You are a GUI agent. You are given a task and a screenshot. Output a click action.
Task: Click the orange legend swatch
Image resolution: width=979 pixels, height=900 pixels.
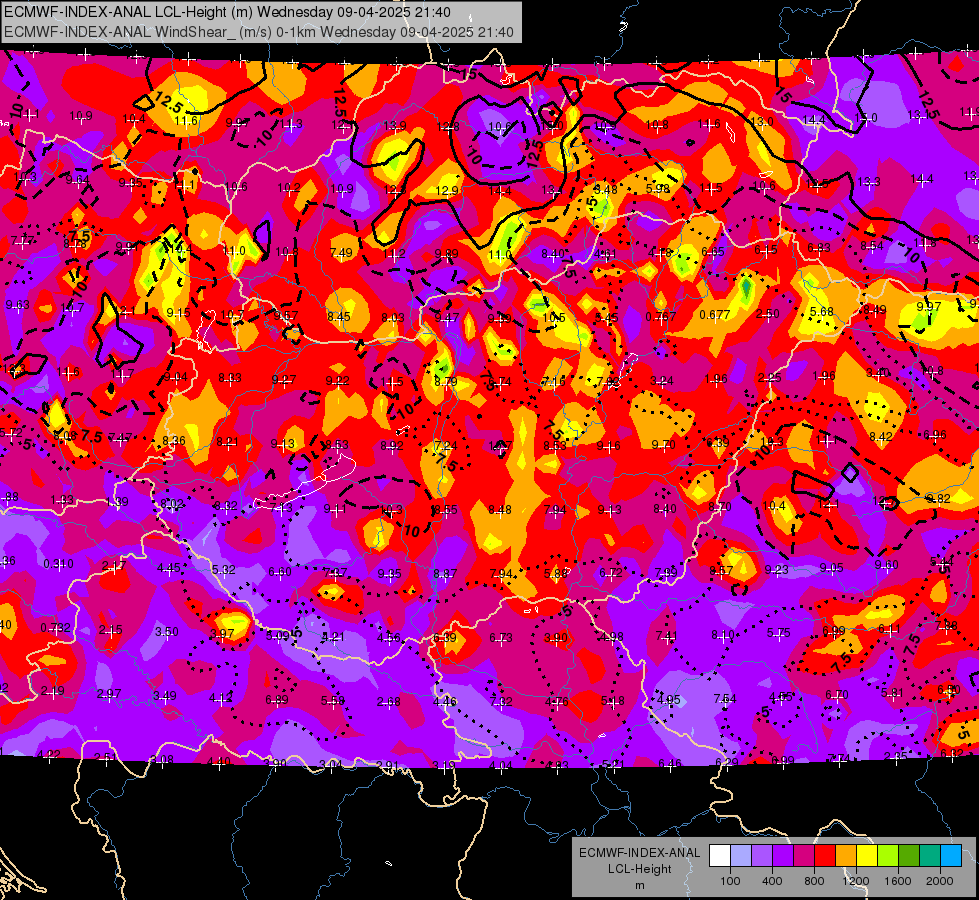tap(846, 856)
